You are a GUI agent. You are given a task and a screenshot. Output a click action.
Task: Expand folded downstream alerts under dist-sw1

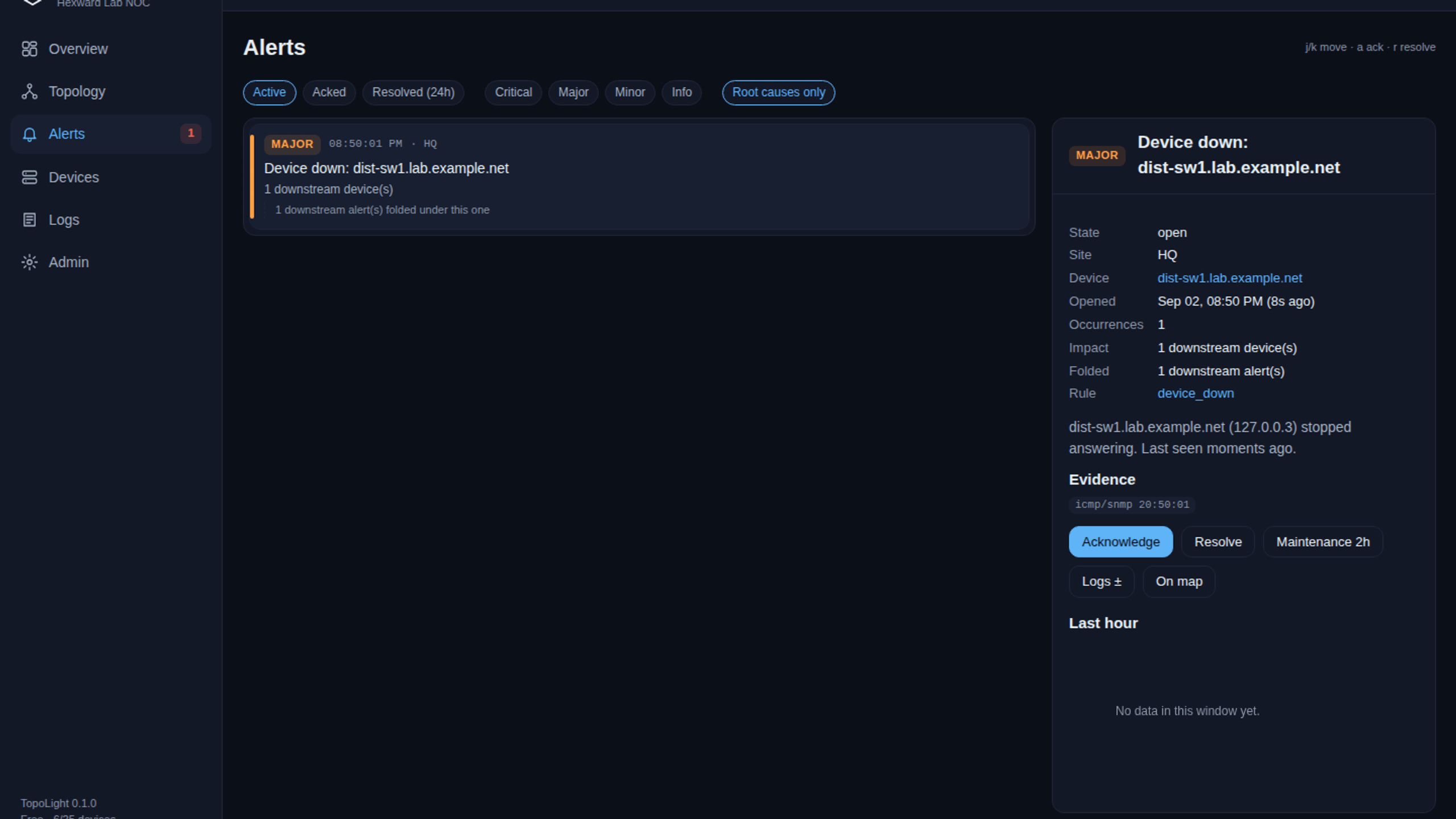(x=382, y=210)
